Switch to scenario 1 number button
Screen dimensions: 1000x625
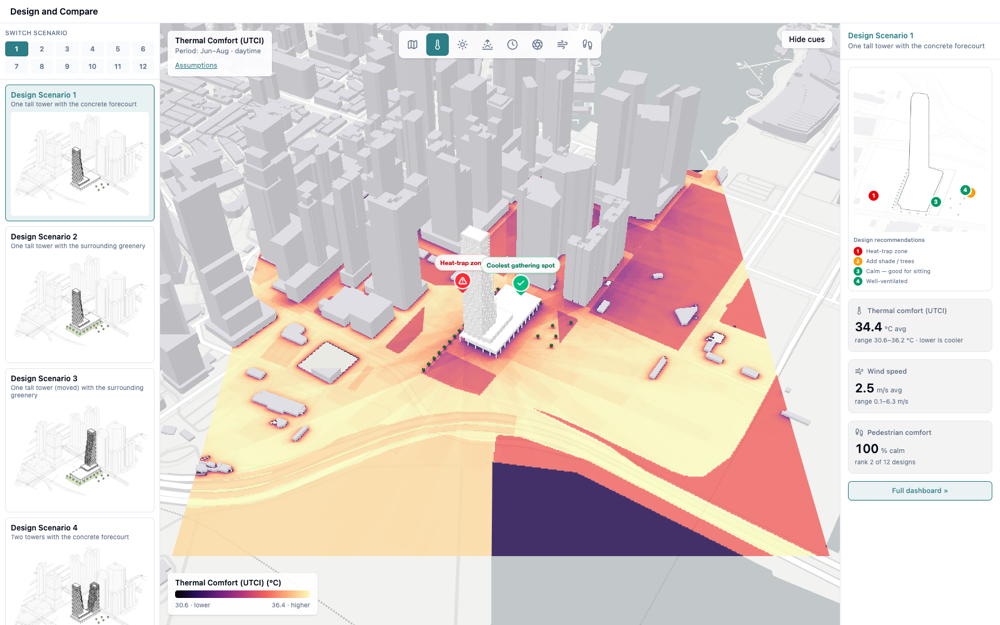click(x=17, y=48)
